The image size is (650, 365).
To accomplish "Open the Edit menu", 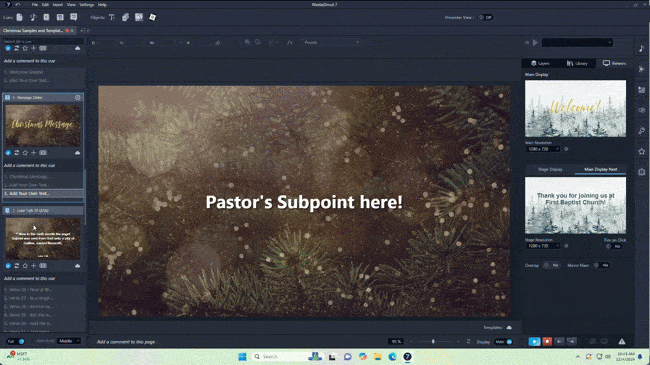I will [45, 5].
